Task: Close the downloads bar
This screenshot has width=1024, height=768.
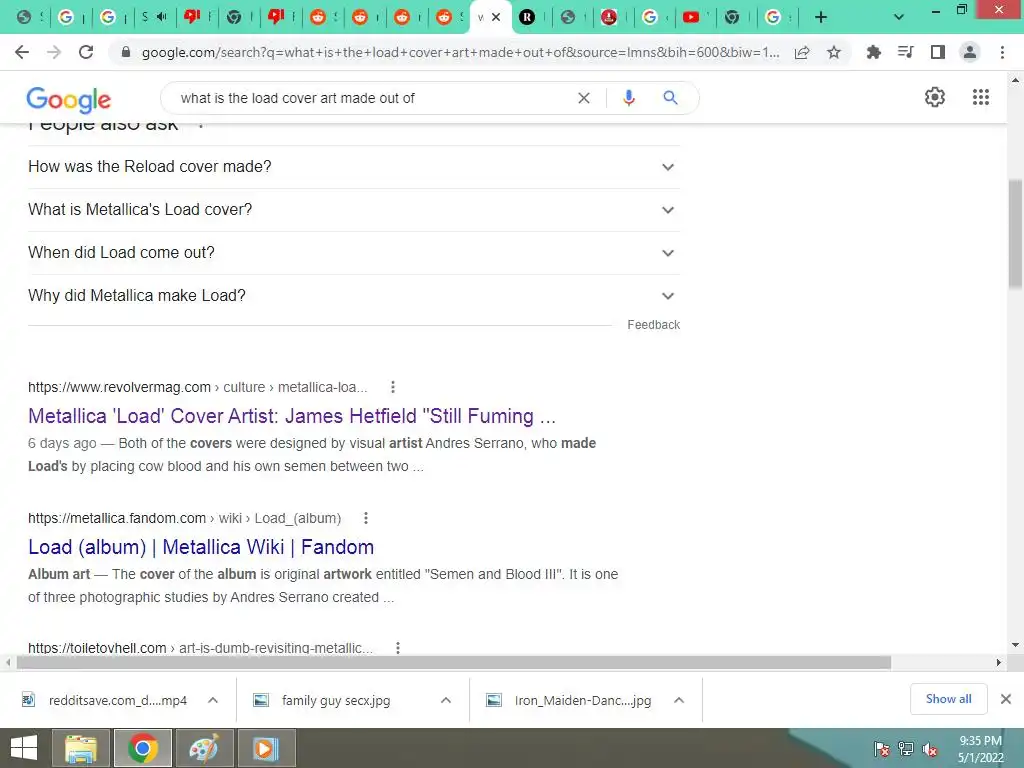Action: click(1006, 699)
